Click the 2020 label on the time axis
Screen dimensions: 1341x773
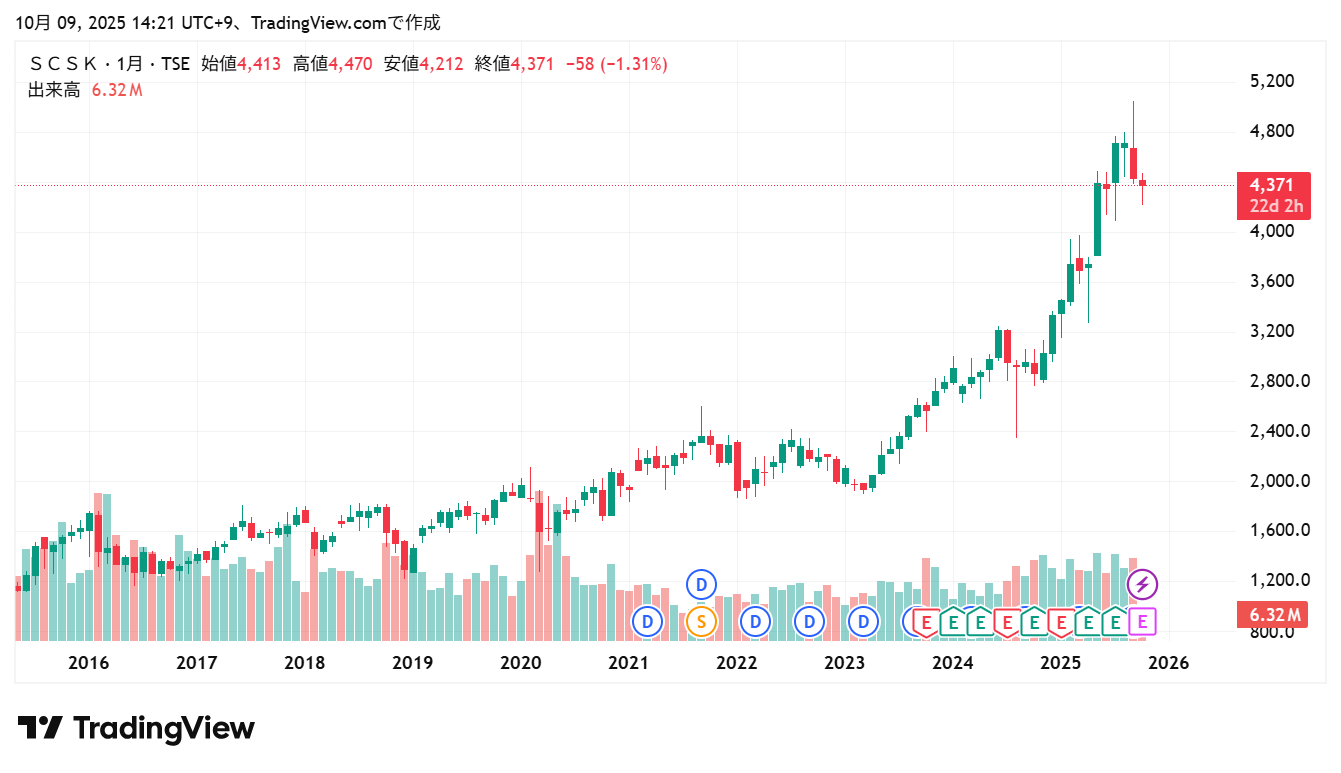[520, 663]
